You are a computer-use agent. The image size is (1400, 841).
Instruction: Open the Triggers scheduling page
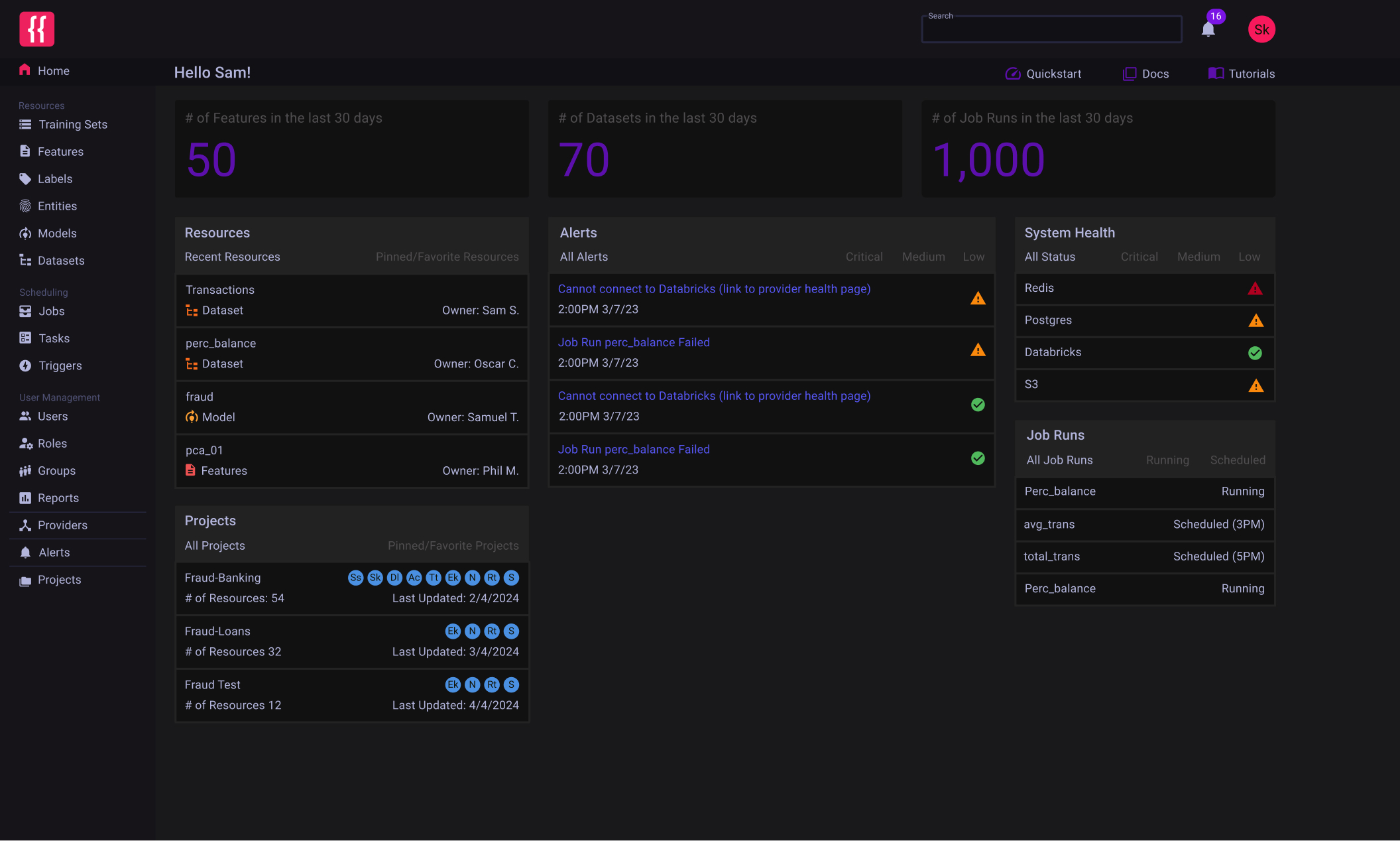(x=60, y=365)
